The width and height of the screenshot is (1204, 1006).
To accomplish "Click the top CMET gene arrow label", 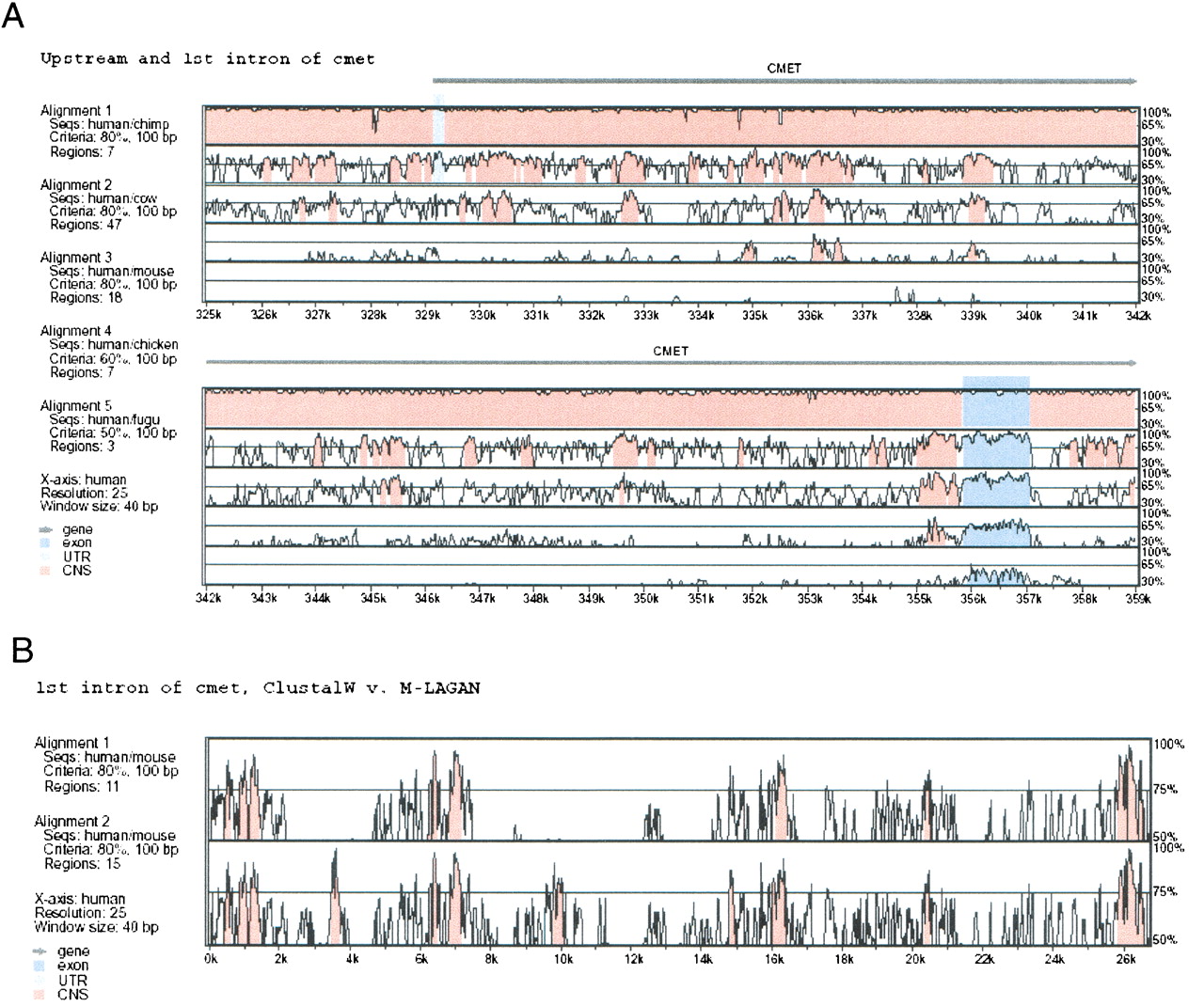I will 784,68.
